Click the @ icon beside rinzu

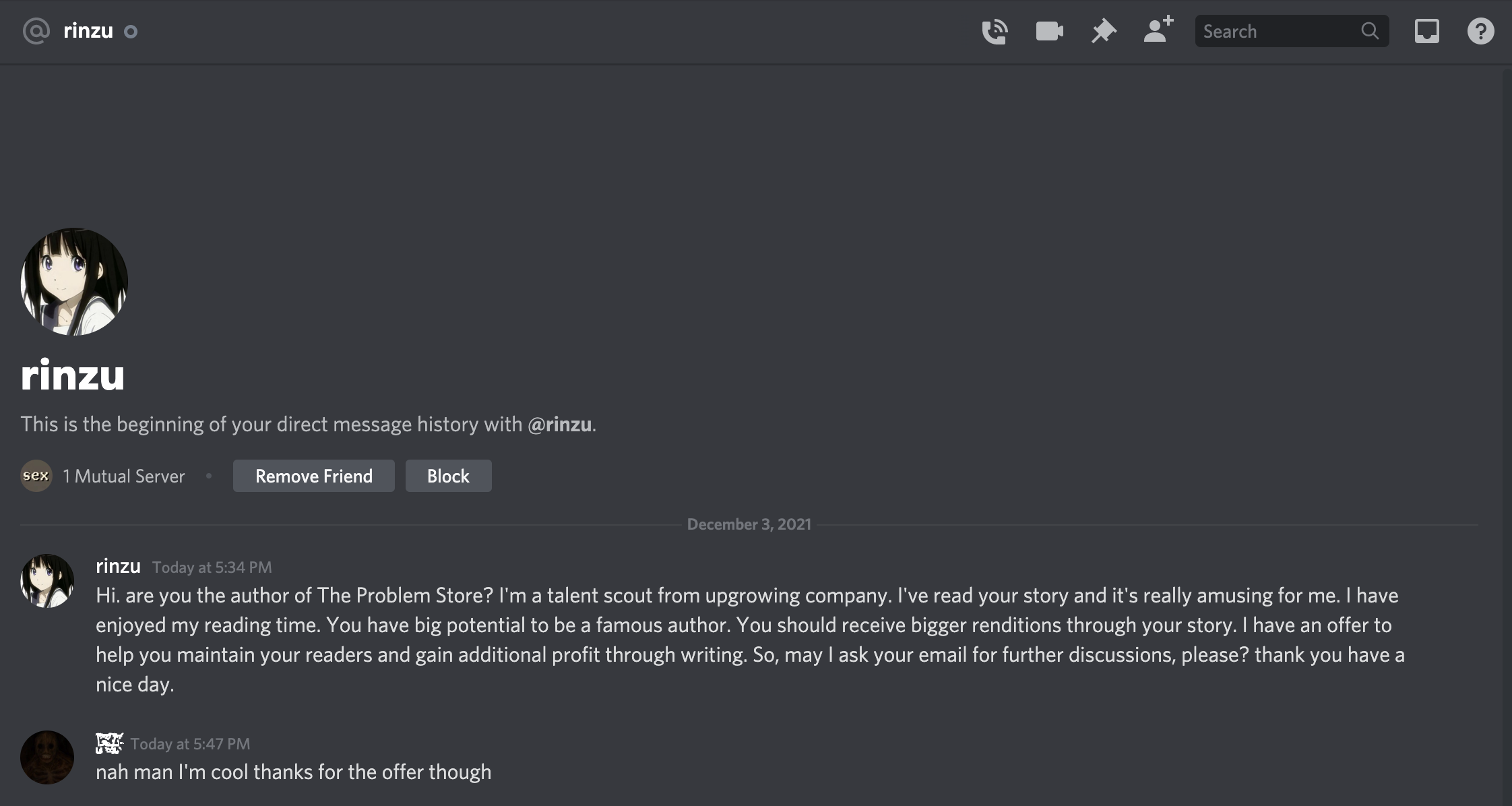click(36, 31)
